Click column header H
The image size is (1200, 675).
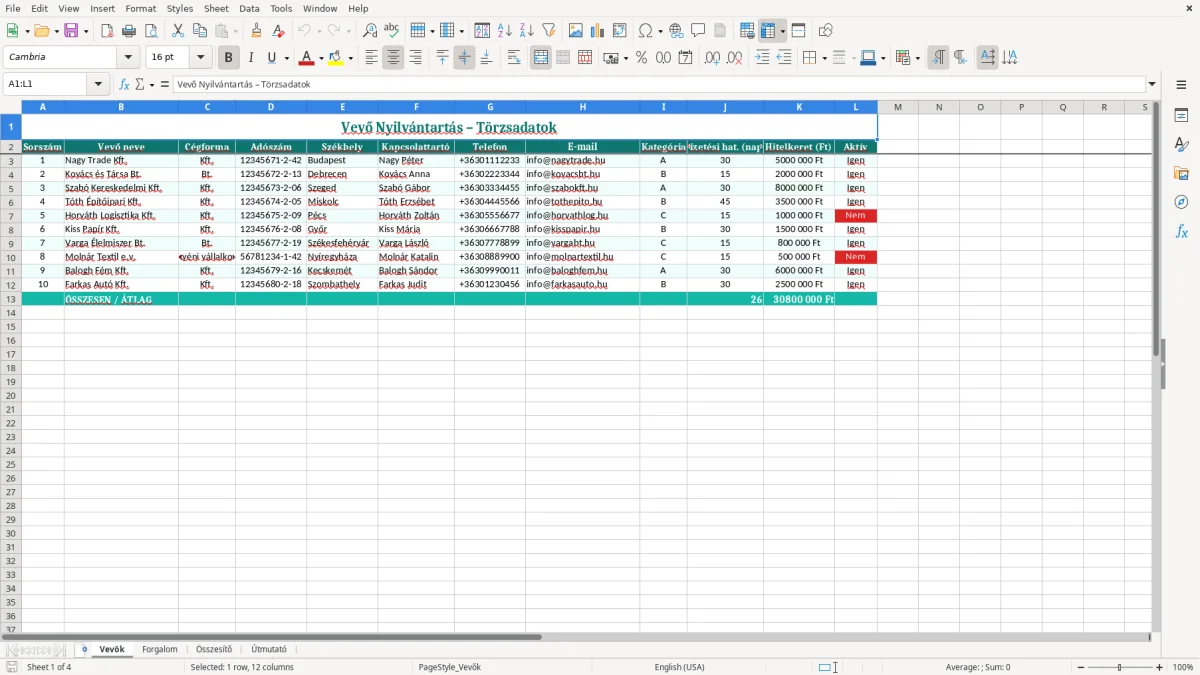(x=582, y=107)
